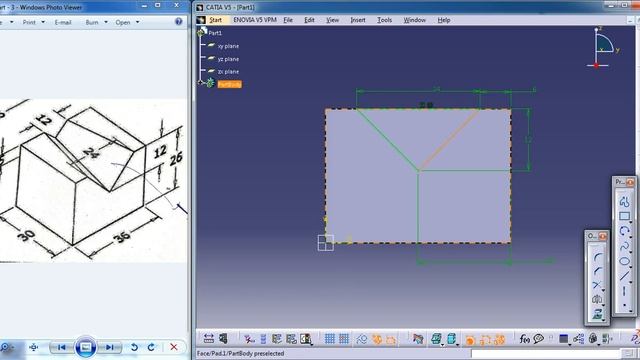The image size is (640, 360).
Task: Start slideshow in Photo Viewer
Action: (x=85, y=347)
